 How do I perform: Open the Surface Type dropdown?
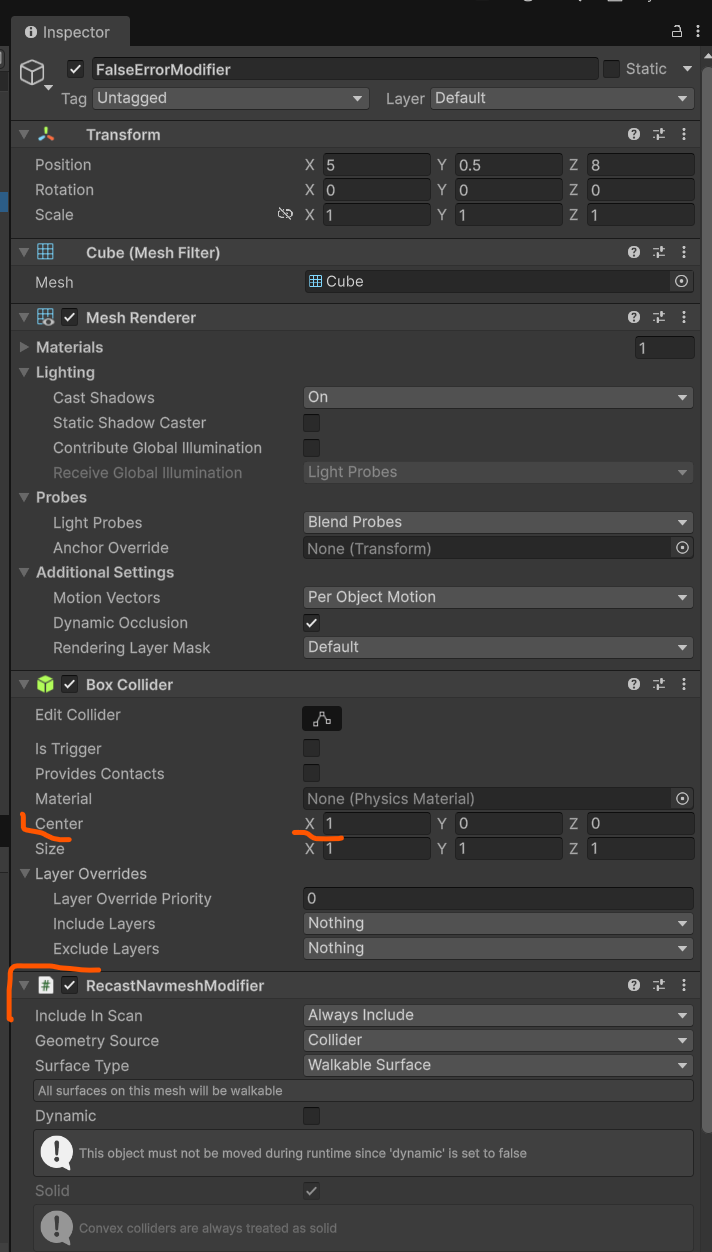click(x=498, y=1065)
